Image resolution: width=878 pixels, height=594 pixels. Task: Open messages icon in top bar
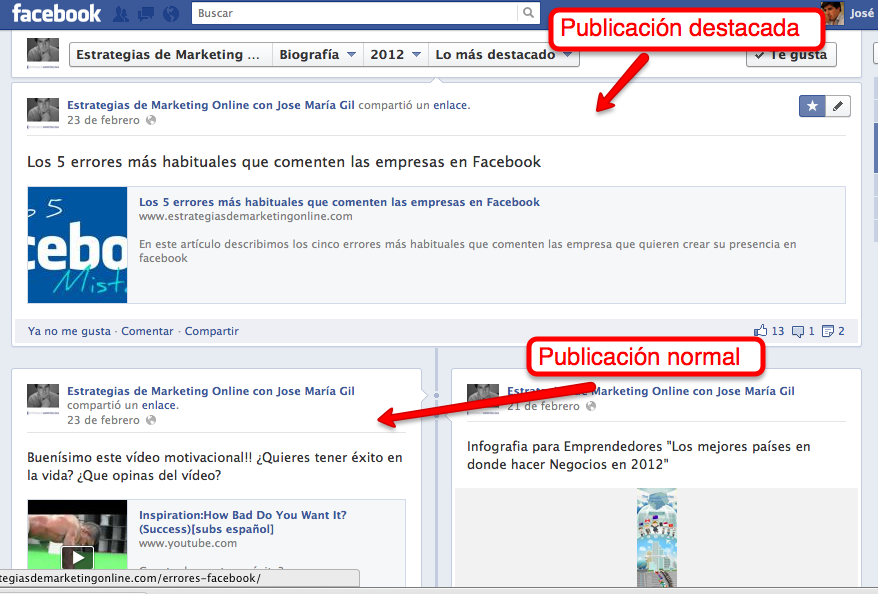(x=146, y=14)
